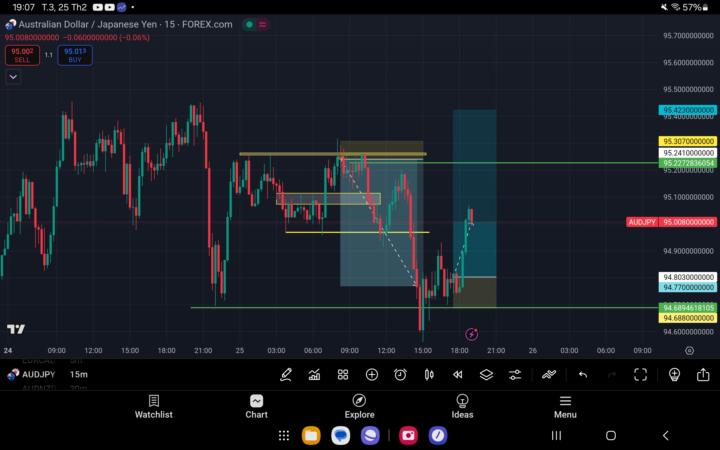Viewport: 720px width, 450px height.
Task: Open the drawing tools pencil icon
Action: (x=286, y=375)
